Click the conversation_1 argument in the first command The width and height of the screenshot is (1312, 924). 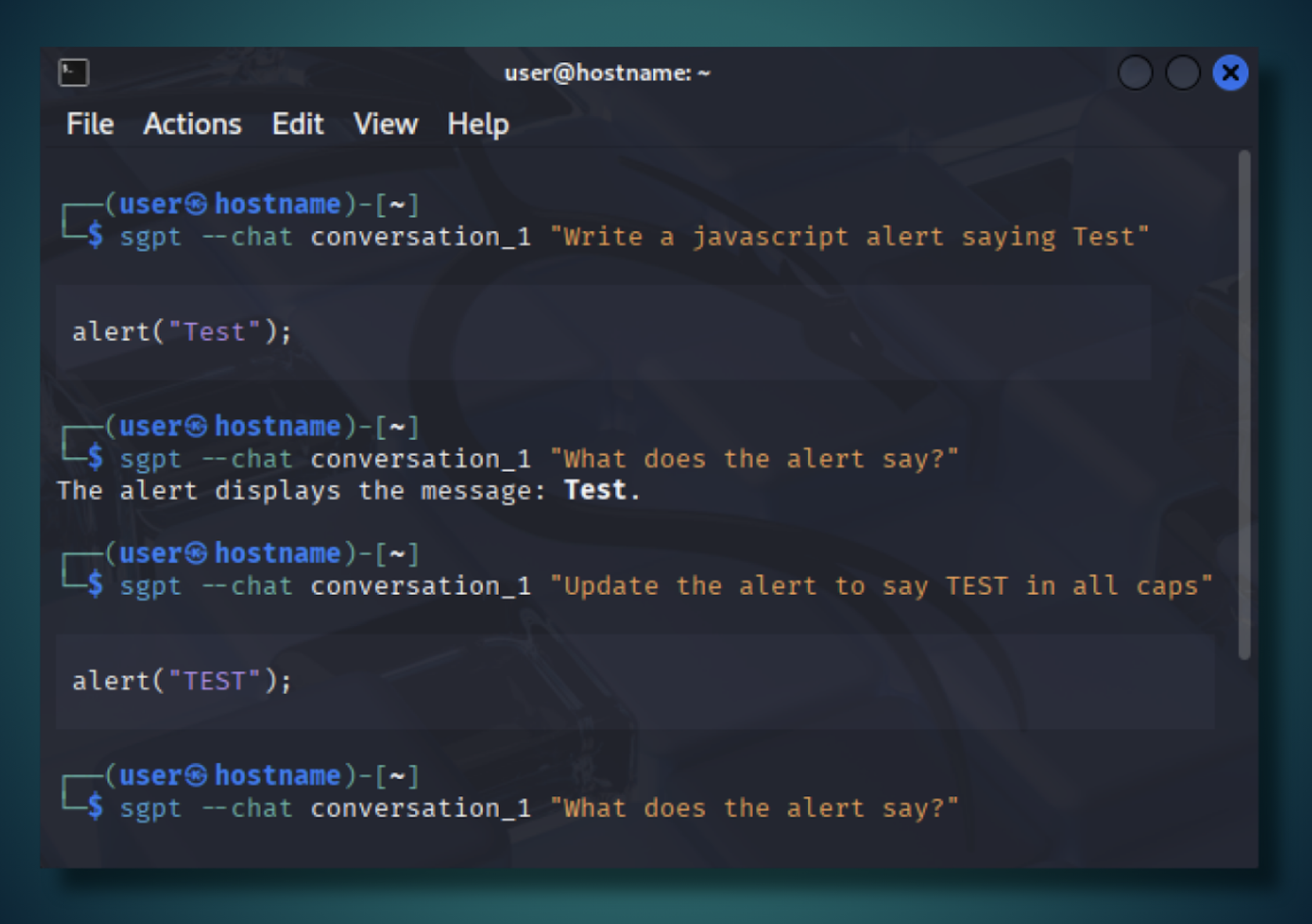422,236
